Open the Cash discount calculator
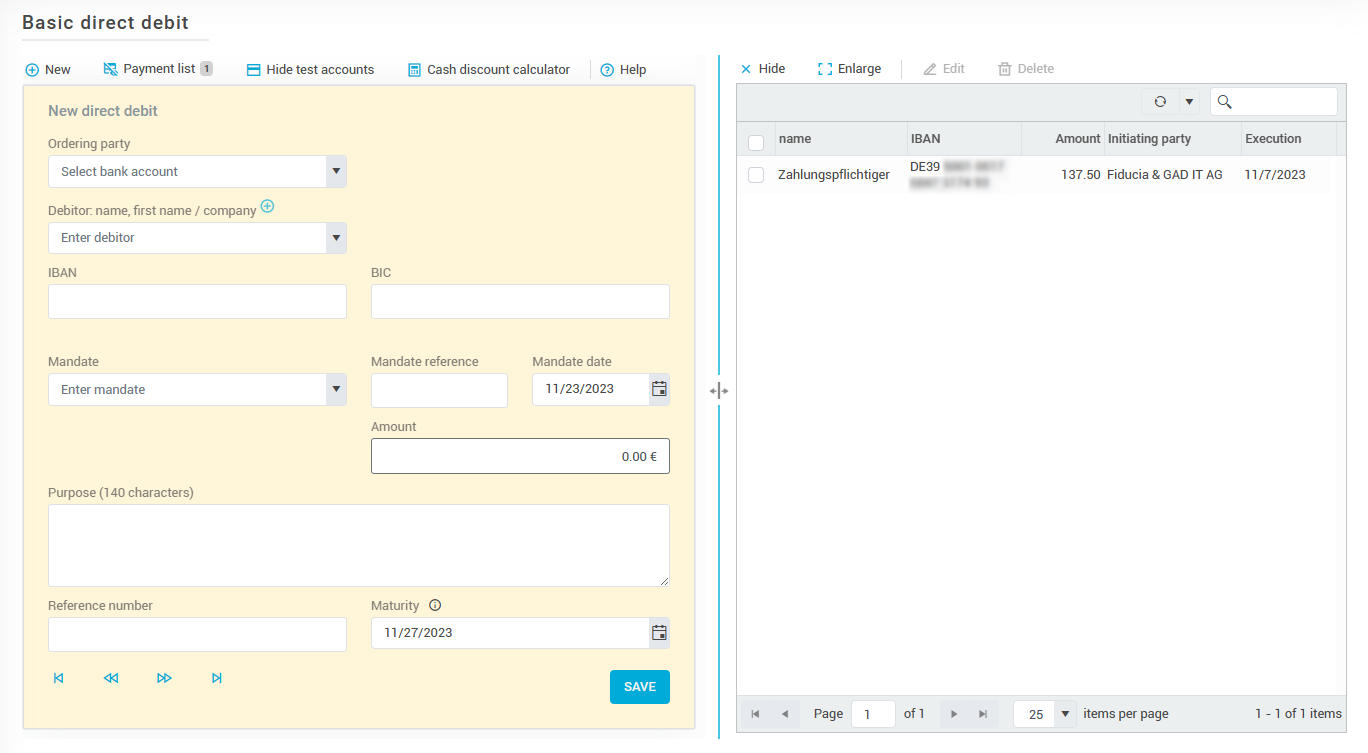This screenshot has width=1368, height=753. pos(488,70)
